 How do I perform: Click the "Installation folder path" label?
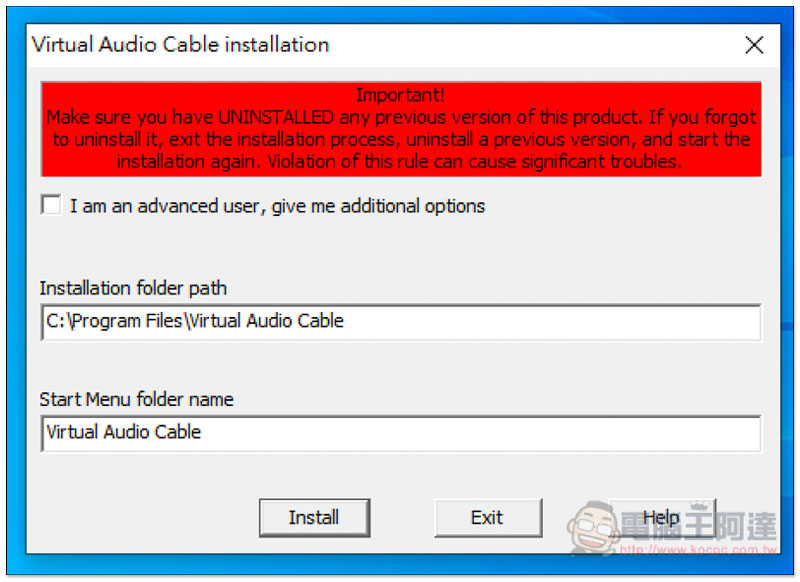(x=133, y=288)
